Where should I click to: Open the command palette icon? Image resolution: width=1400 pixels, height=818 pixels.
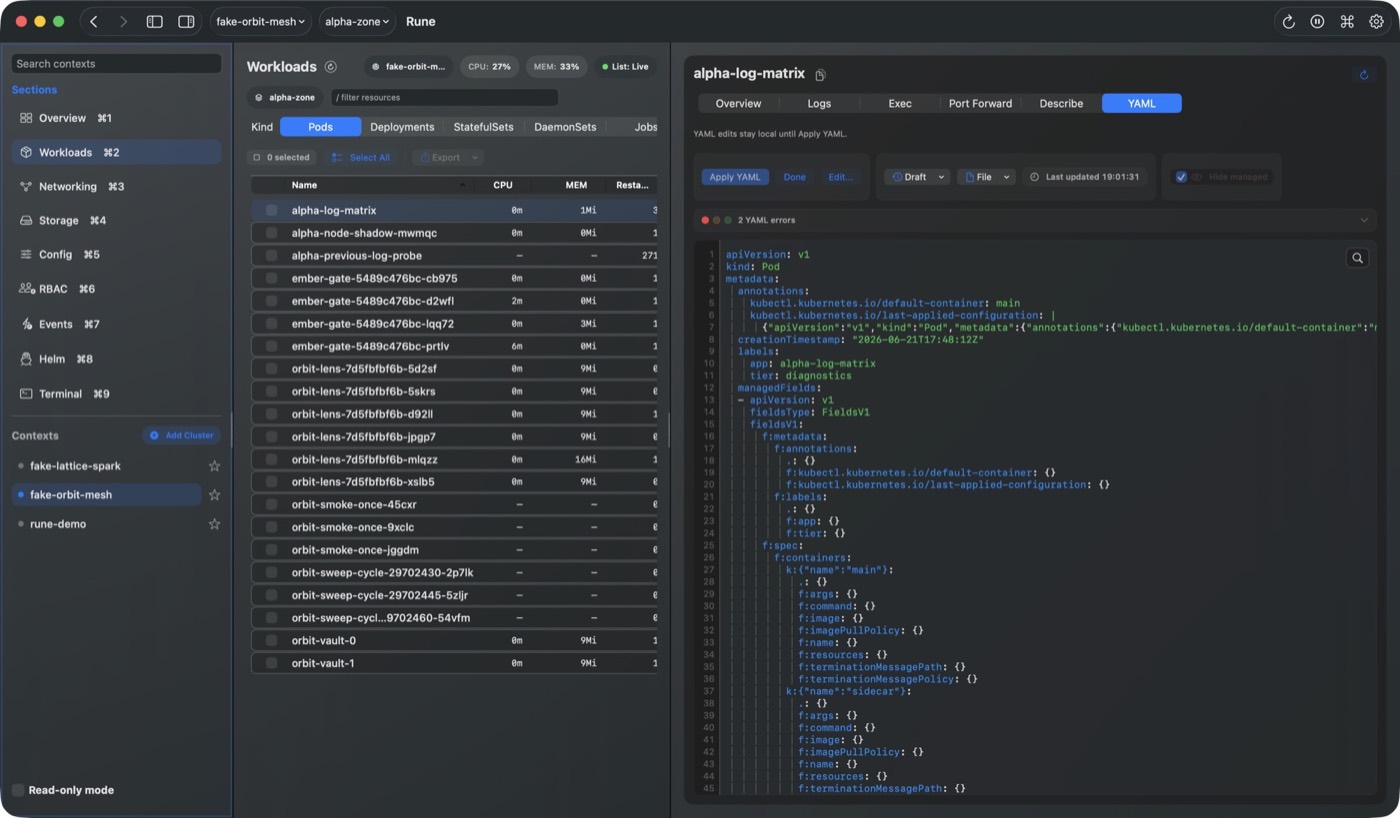(x=1347, y=21)
